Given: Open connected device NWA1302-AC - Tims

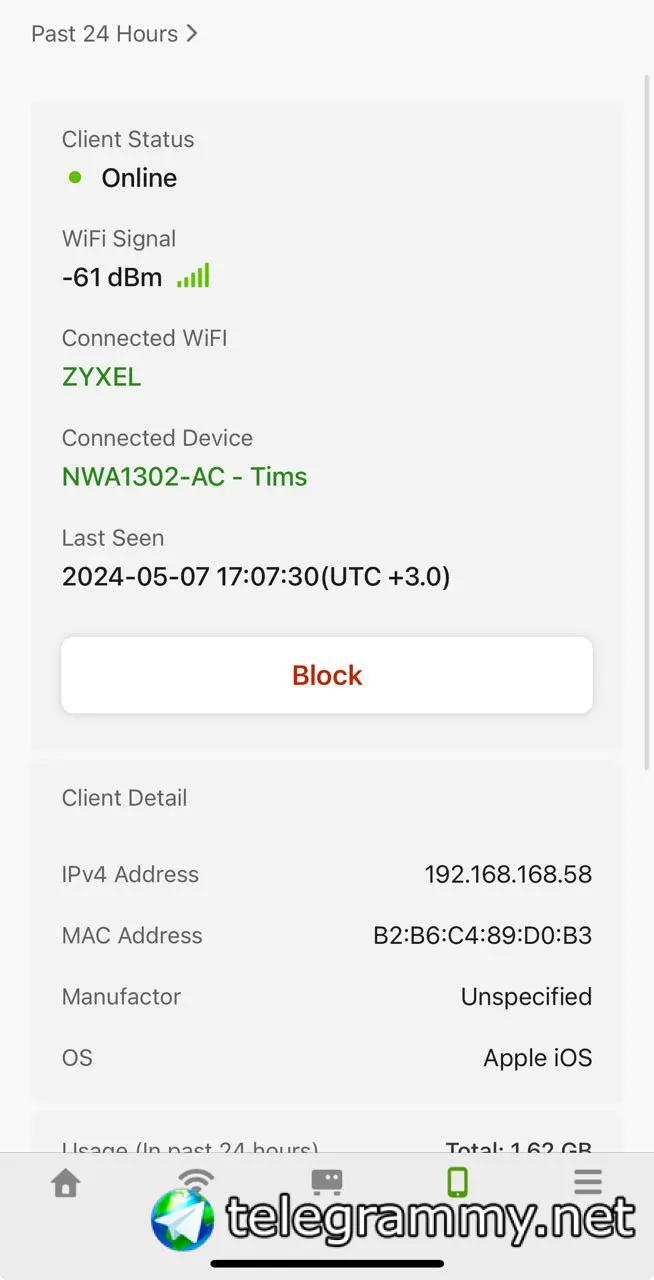Looking at the screenshot, I should click(184, 477).
